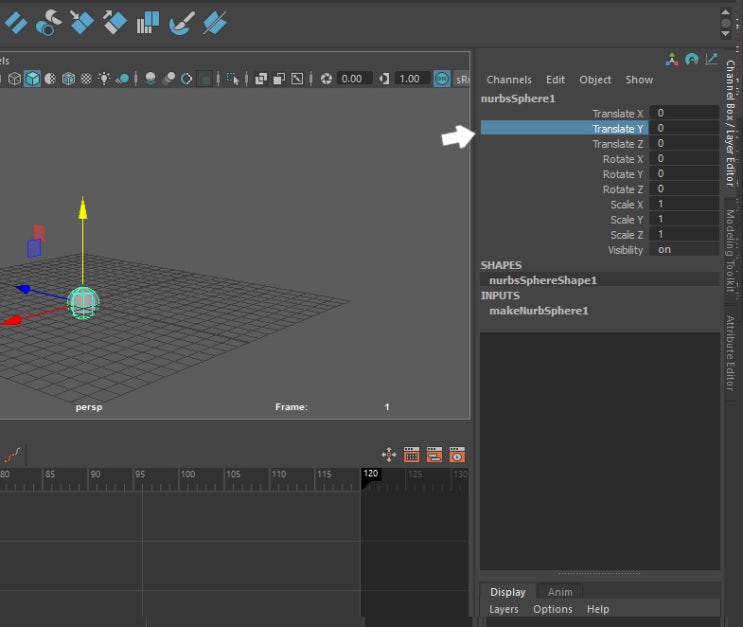Select the highlighted Translate Y channel
This screenshot has width=743, height=627.
click(564, 128)
